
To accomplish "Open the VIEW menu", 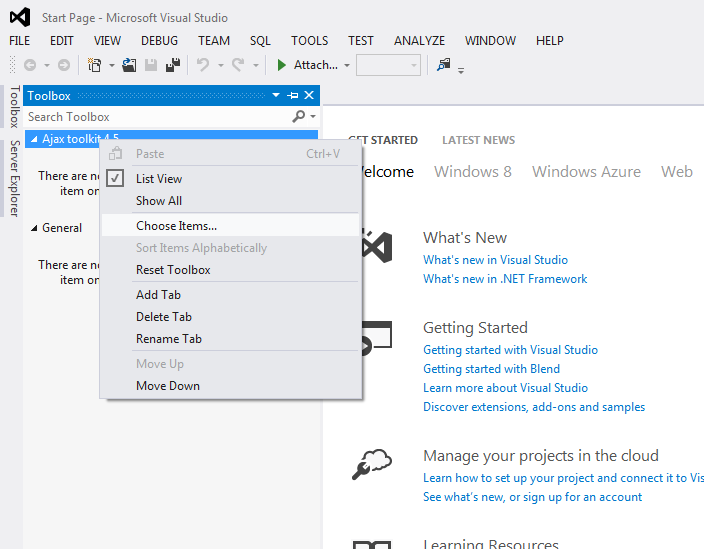I will [x=107, y=41].
